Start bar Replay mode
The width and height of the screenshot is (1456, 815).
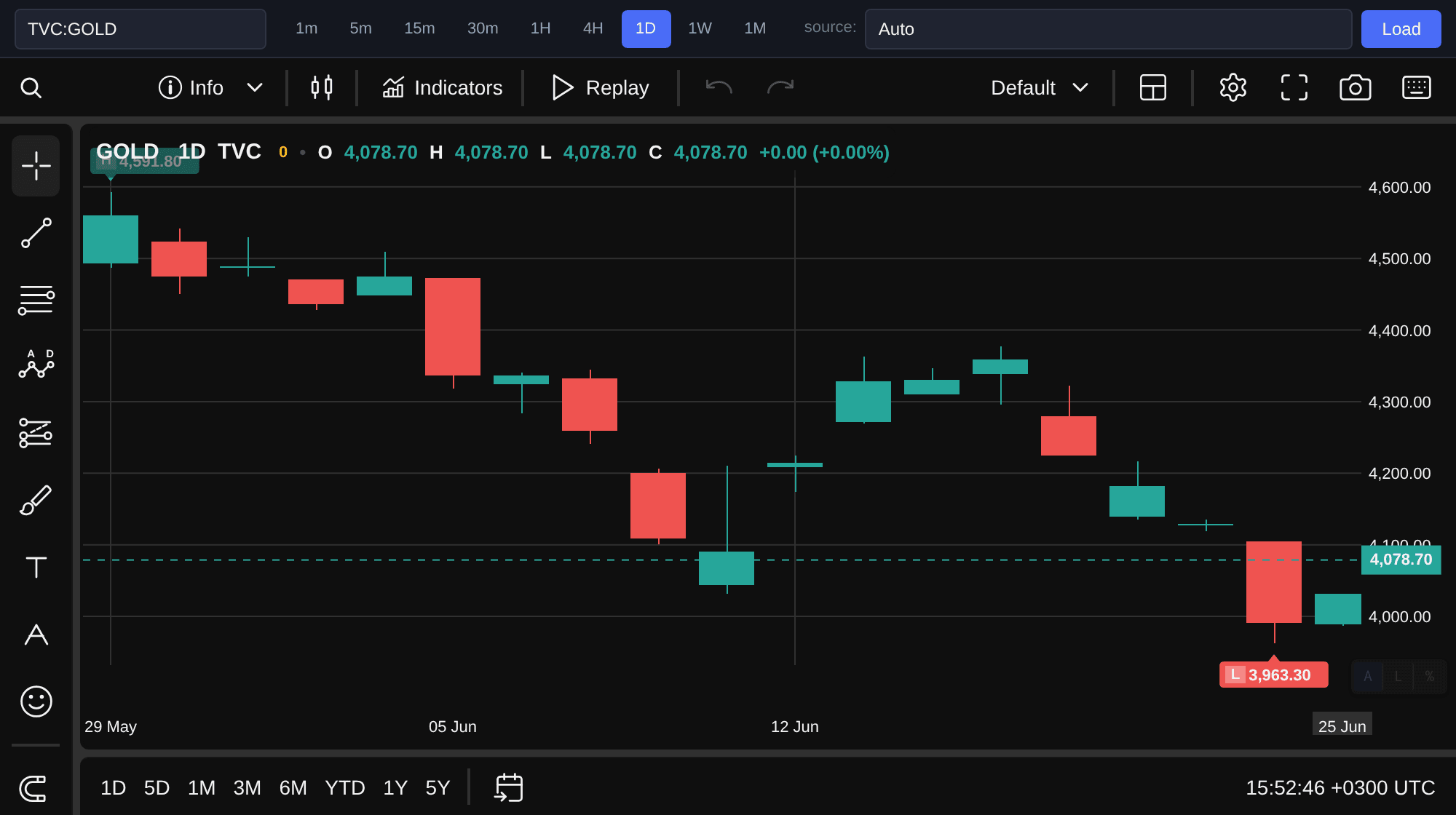(601, 87)
